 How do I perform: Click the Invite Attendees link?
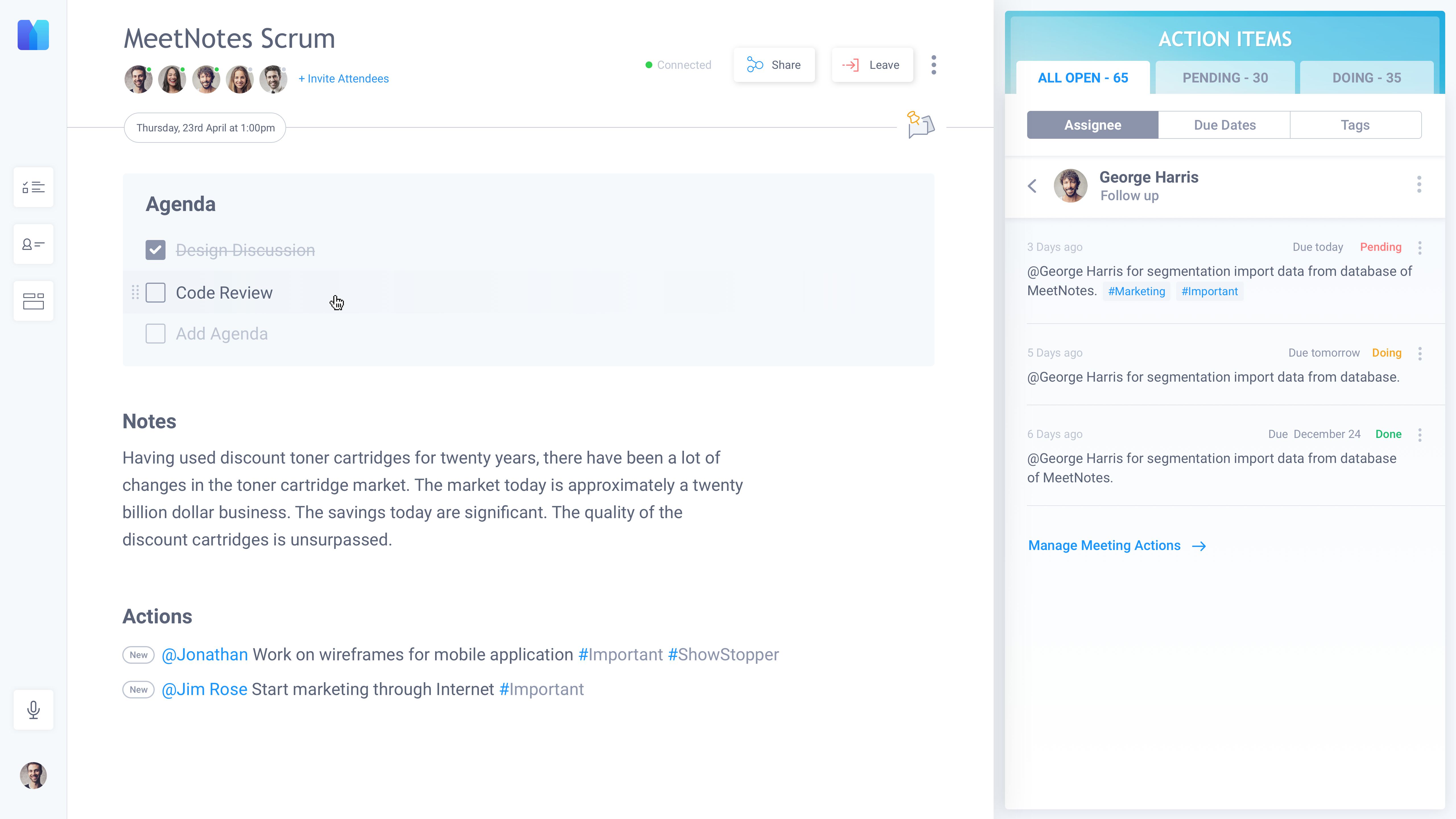tap(344, 78)
